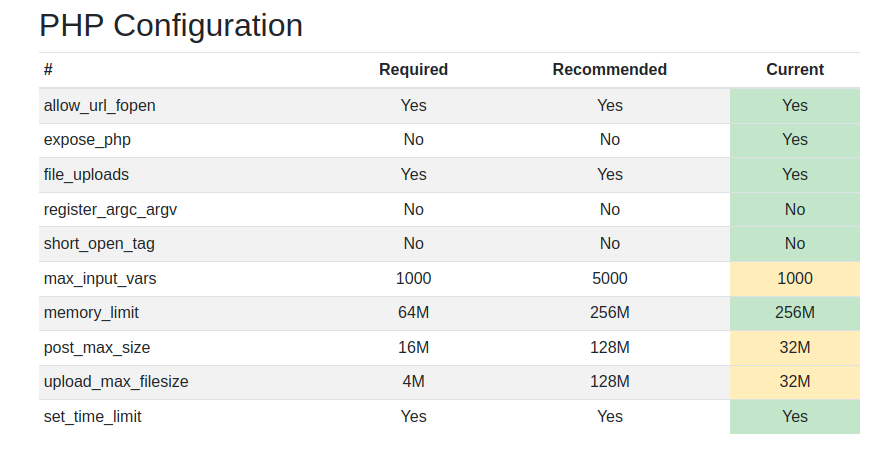Image resolution: width=887 pixels, height=451 pixels.
Task: Click the green current value for expose_php
Action: pos(794,140)
